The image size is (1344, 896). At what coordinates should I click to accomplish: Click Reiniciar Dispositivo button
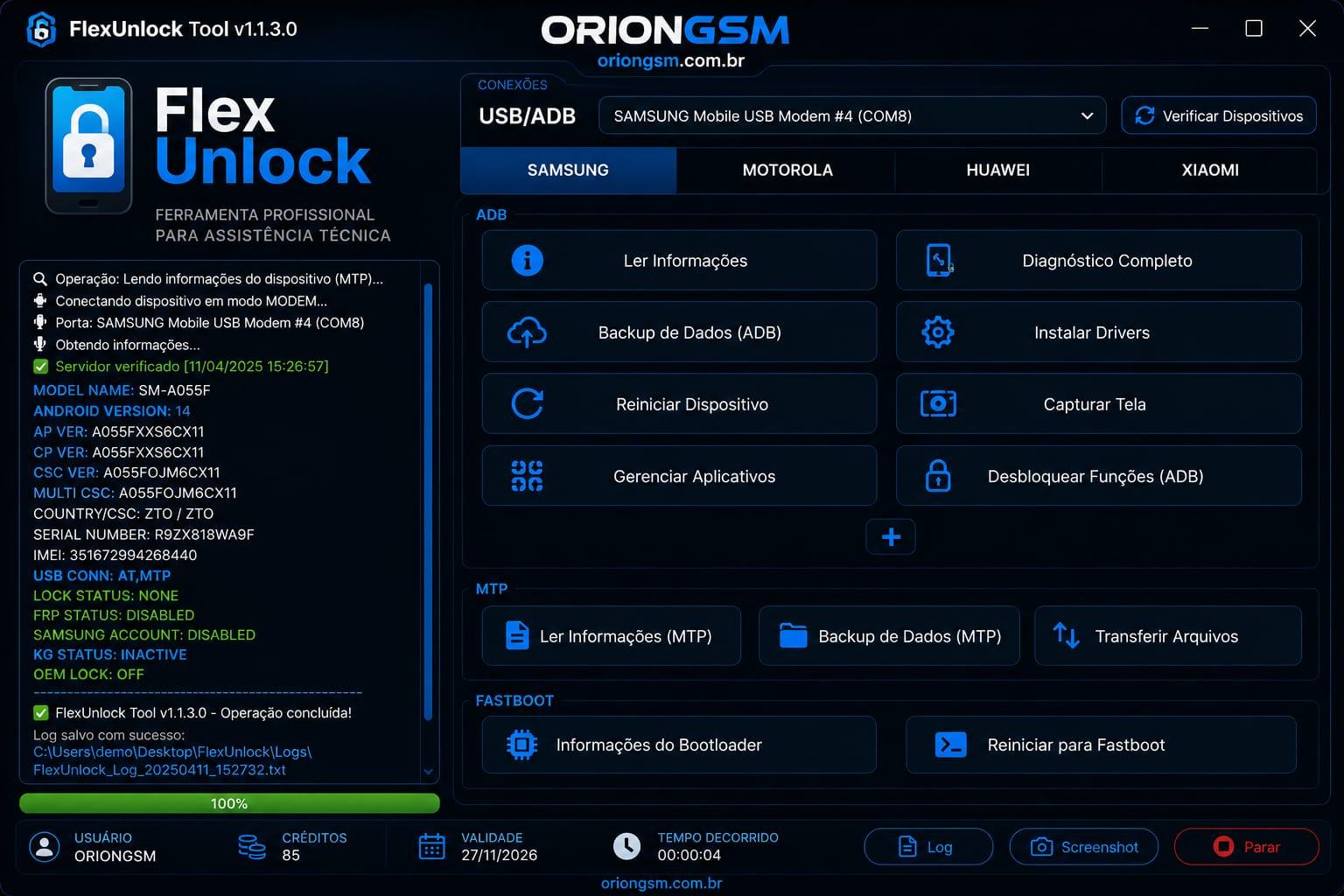pos(679,404)
